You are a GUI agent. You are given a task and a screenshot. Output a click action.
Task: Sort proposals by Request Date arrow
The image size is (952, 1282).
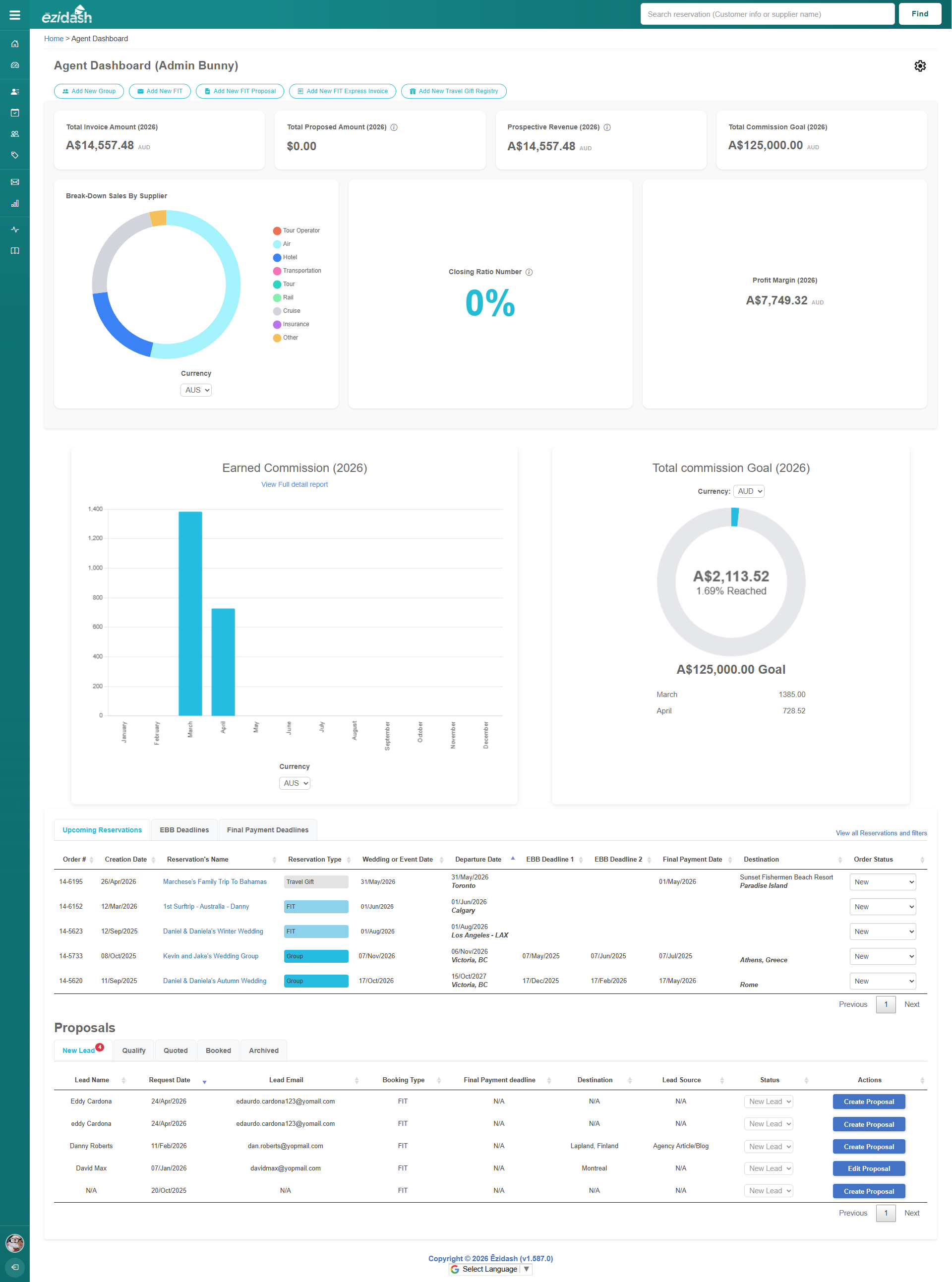click(205, 1082)
